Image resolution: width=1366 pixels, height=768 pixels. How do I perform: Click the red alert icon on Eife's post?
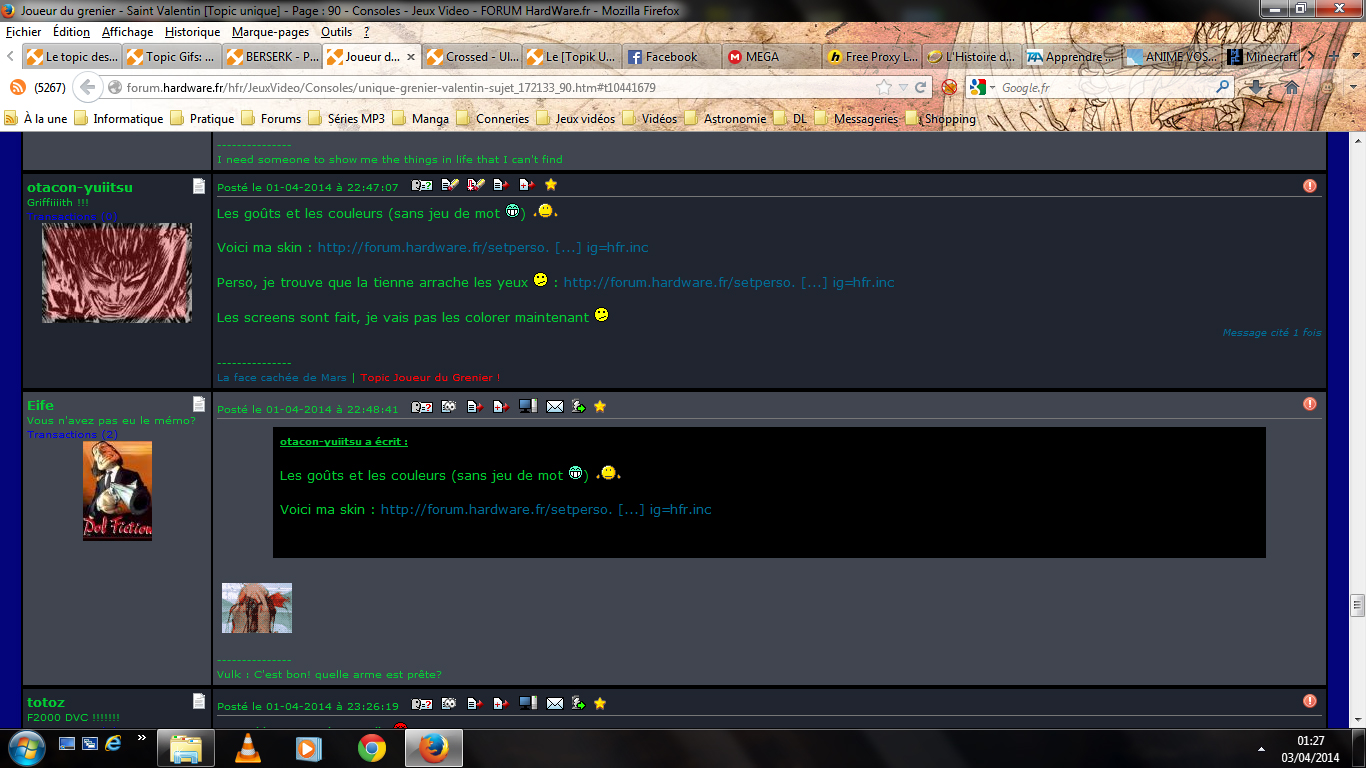coord(1310,404)
